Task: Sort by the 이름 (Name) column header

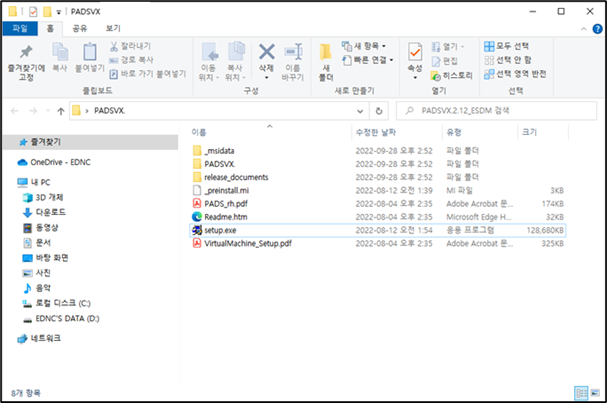Action: [x=270, y=132]
